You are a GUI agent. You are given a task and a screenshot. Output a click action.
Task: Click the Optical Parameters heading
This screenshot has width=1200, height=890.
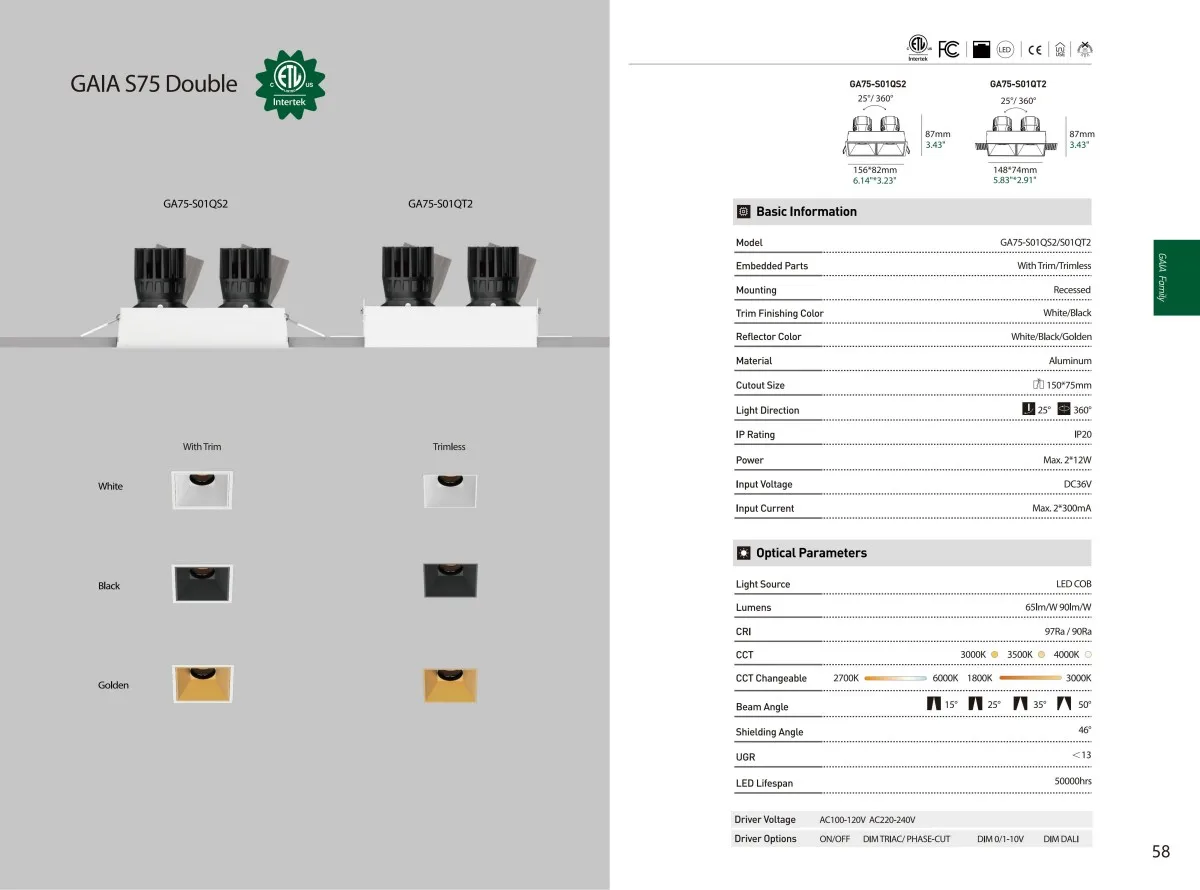coord(811,553)
